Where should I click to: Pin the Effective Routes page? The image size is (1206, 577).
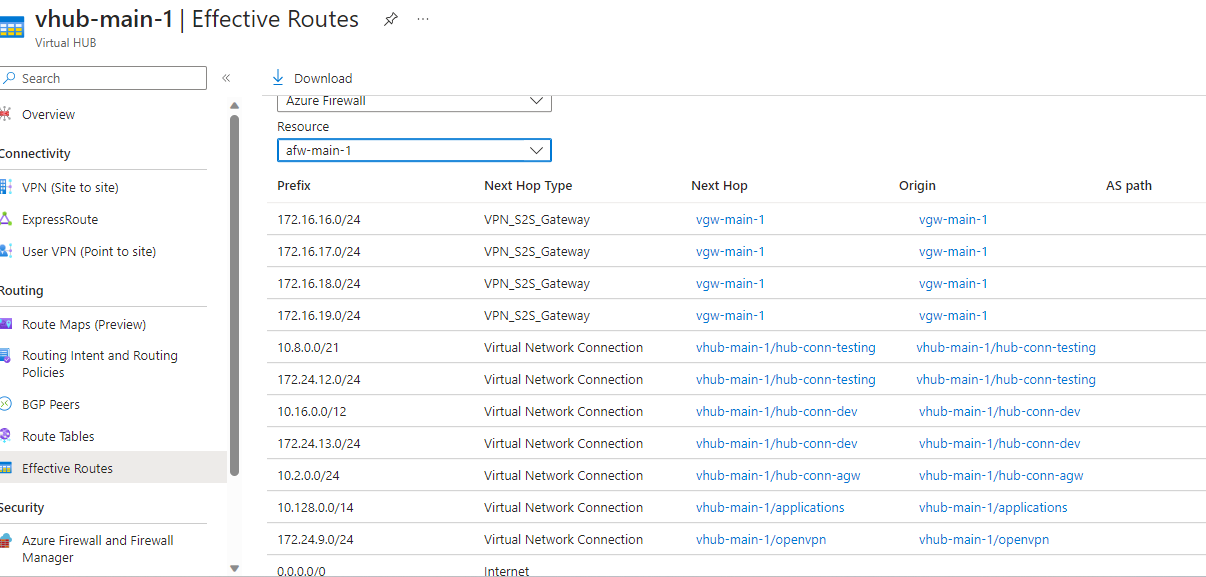[x=391, y=19]
